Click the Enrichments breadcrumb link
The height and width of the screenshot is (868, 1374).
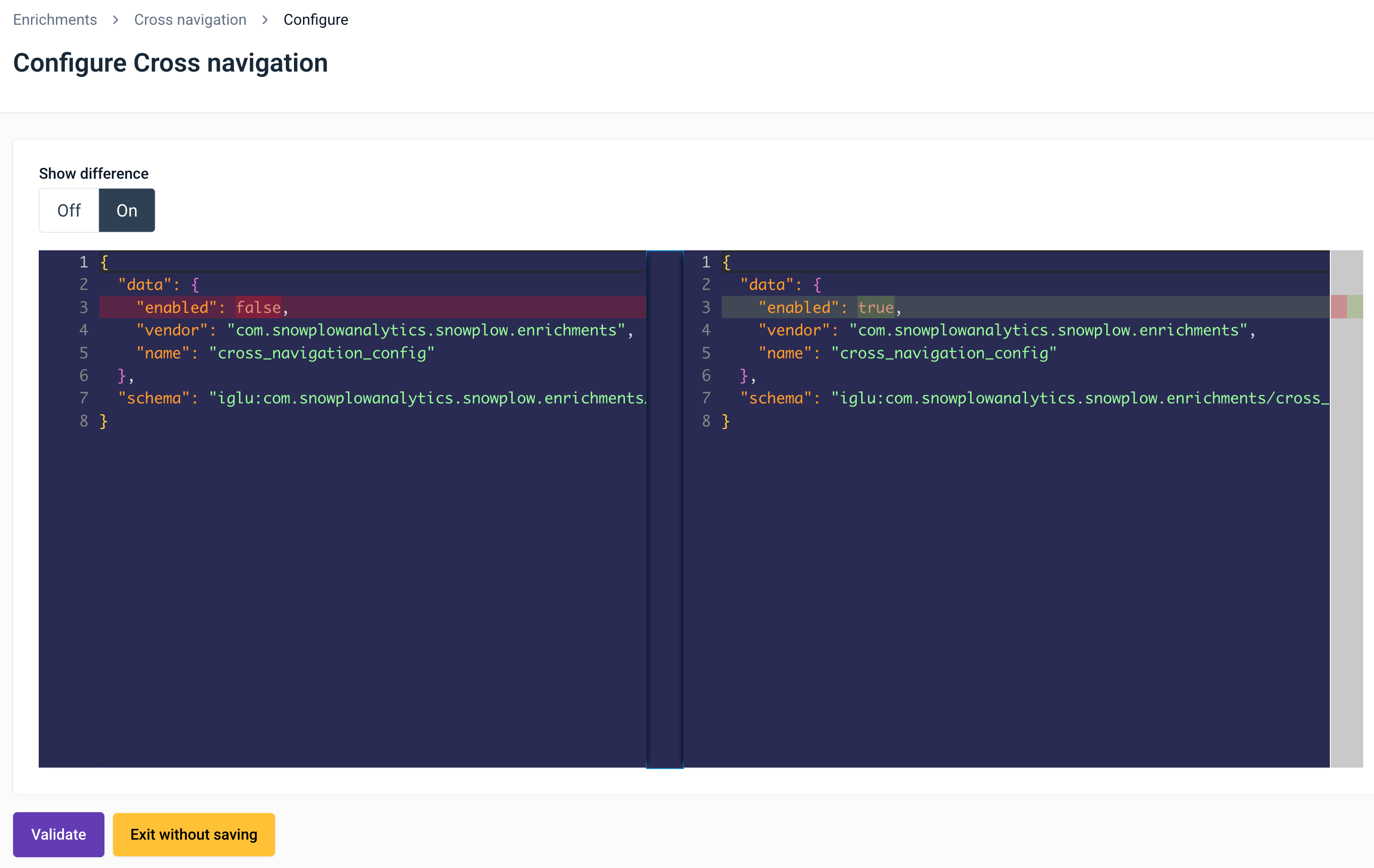55,19
